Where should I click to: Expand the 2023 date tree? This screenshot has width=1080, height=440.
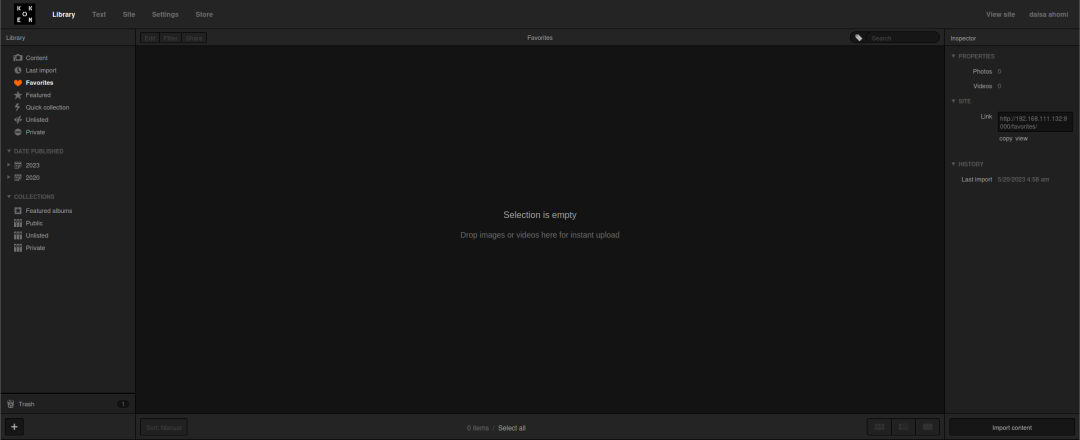click(x=8, y=165)
